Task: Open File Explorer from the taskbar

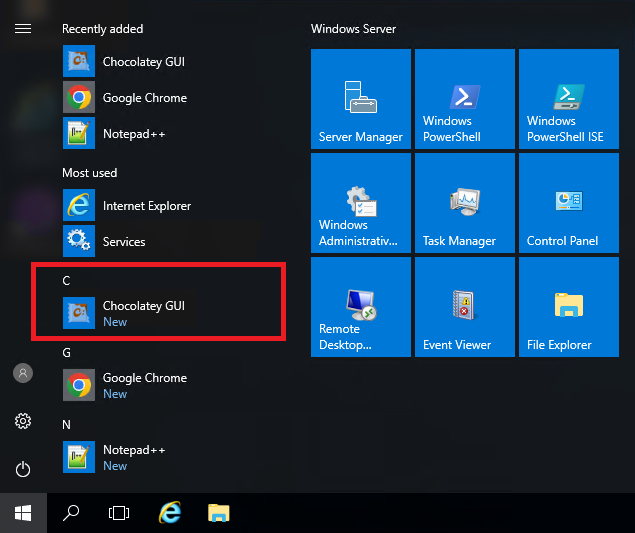Action: pyautogui.click(x=219, y=513)
